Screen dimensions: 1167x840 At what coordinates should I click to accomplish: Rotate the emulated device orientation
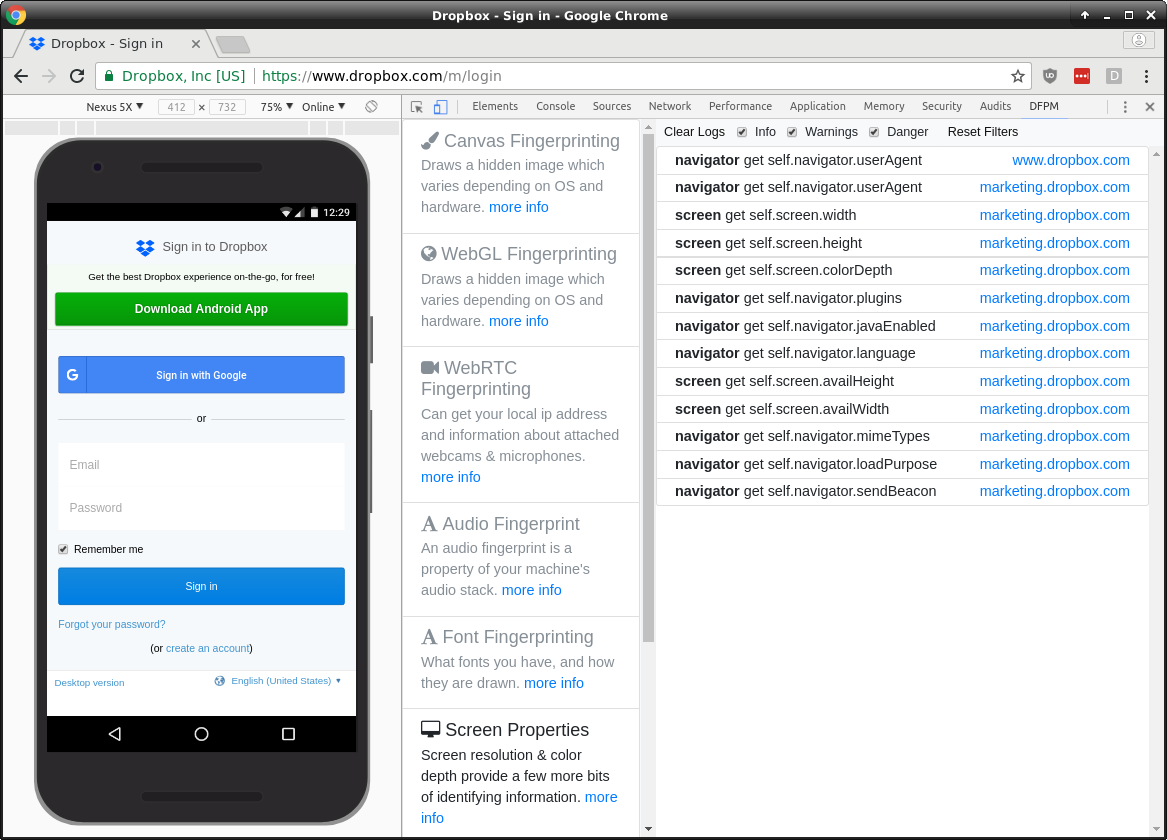pos(371,107)
